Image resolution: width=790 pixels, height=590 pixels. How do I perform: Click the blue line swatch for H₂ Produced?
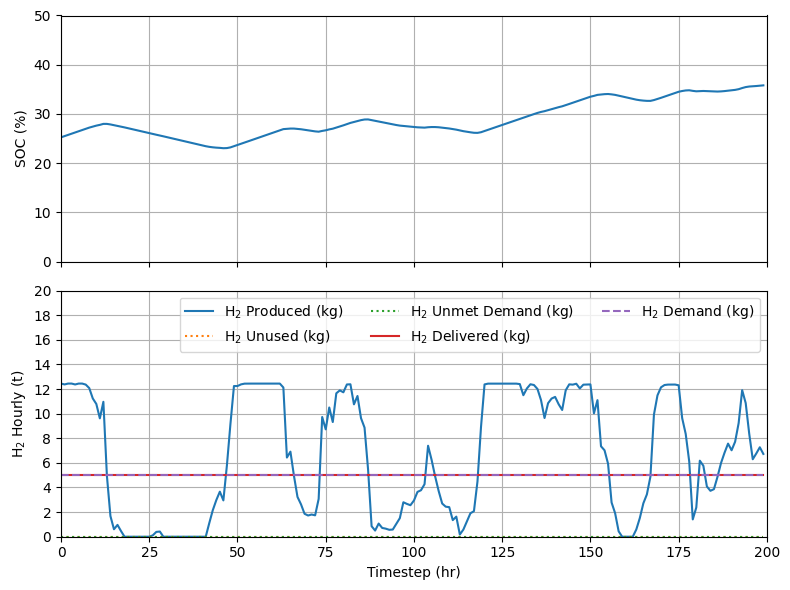point(203,311)
